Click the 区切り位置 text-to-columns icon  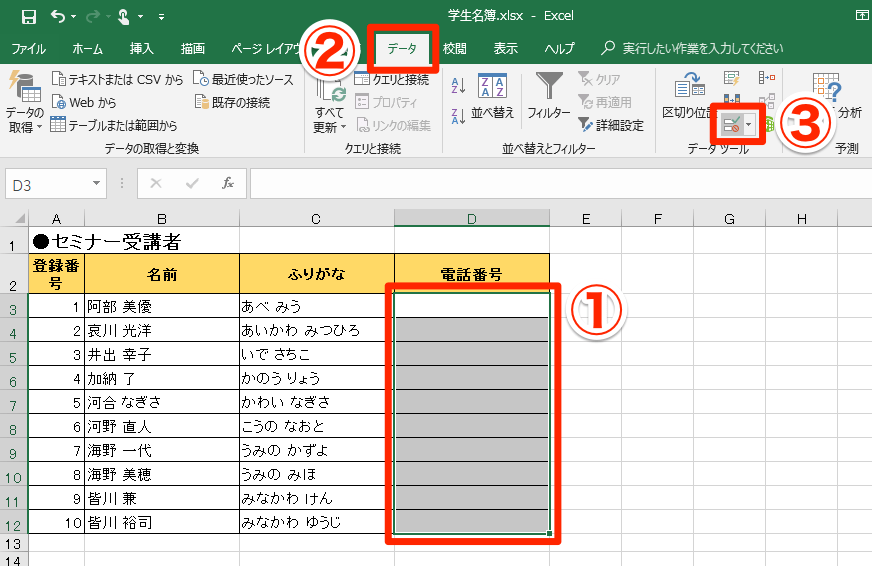click(x=690, y=96)
